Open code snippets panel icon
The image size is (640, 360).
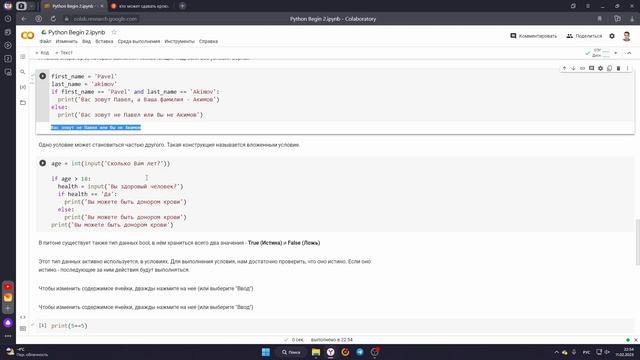pyautogui.click(x=23, y=317)
